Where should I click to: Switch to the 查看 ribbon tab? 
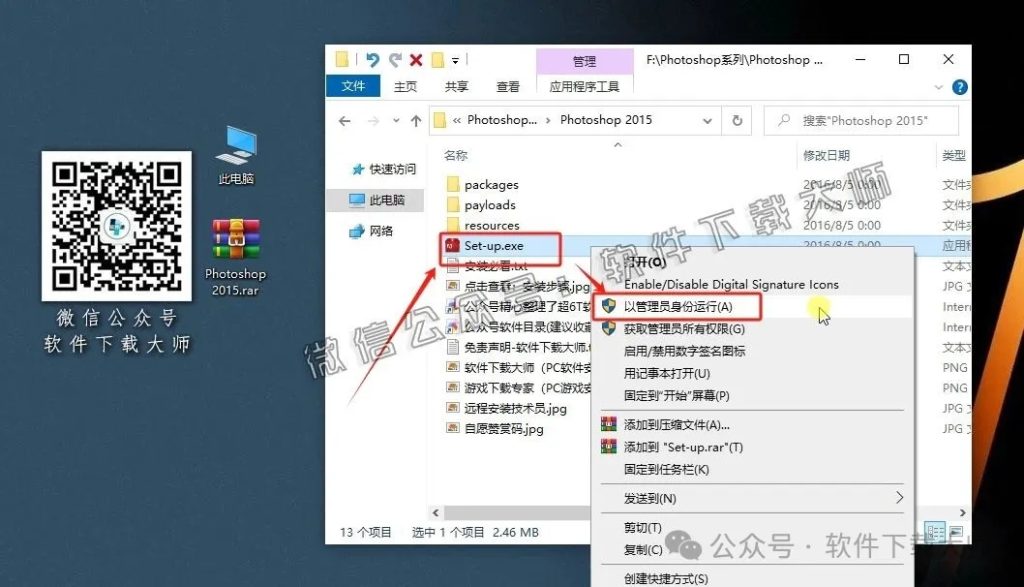[508, 86]
